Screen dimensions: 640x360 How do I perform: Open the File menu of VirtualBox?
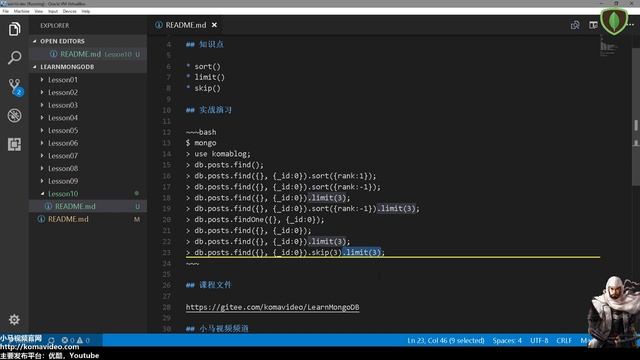coord(5,11)
